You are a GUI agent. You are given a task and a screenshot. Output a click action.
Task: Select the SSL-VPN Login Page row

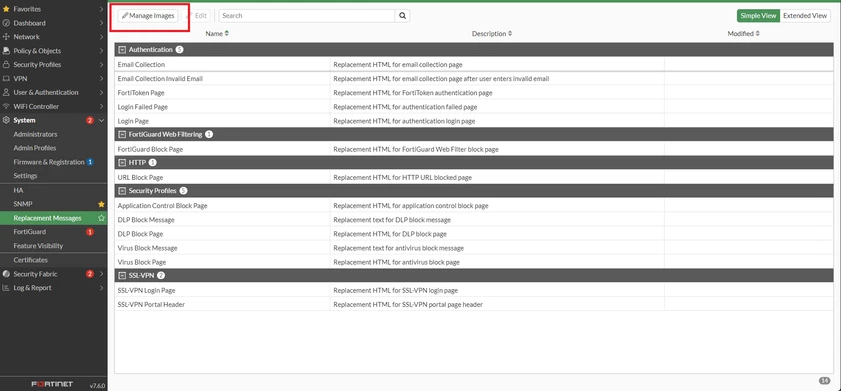(474, 290)
